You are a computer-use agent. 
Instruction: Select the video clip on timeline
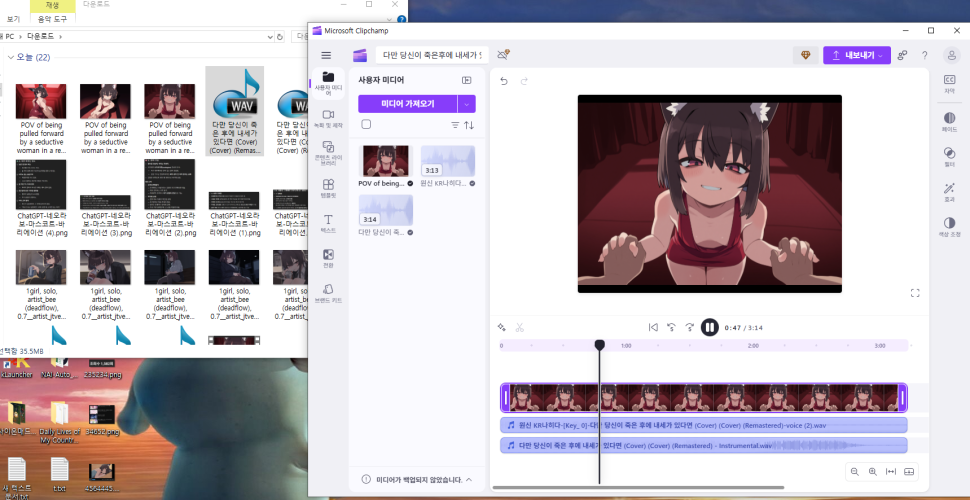coord(704,398)
